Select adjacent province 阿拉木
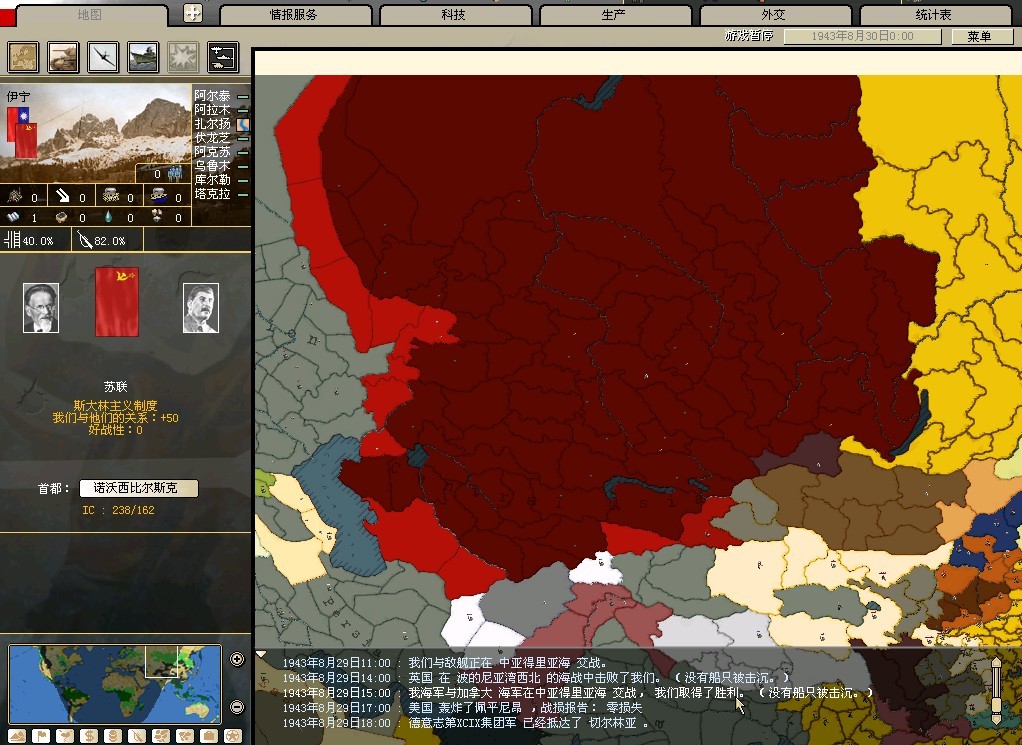 [x=212, y=110]
